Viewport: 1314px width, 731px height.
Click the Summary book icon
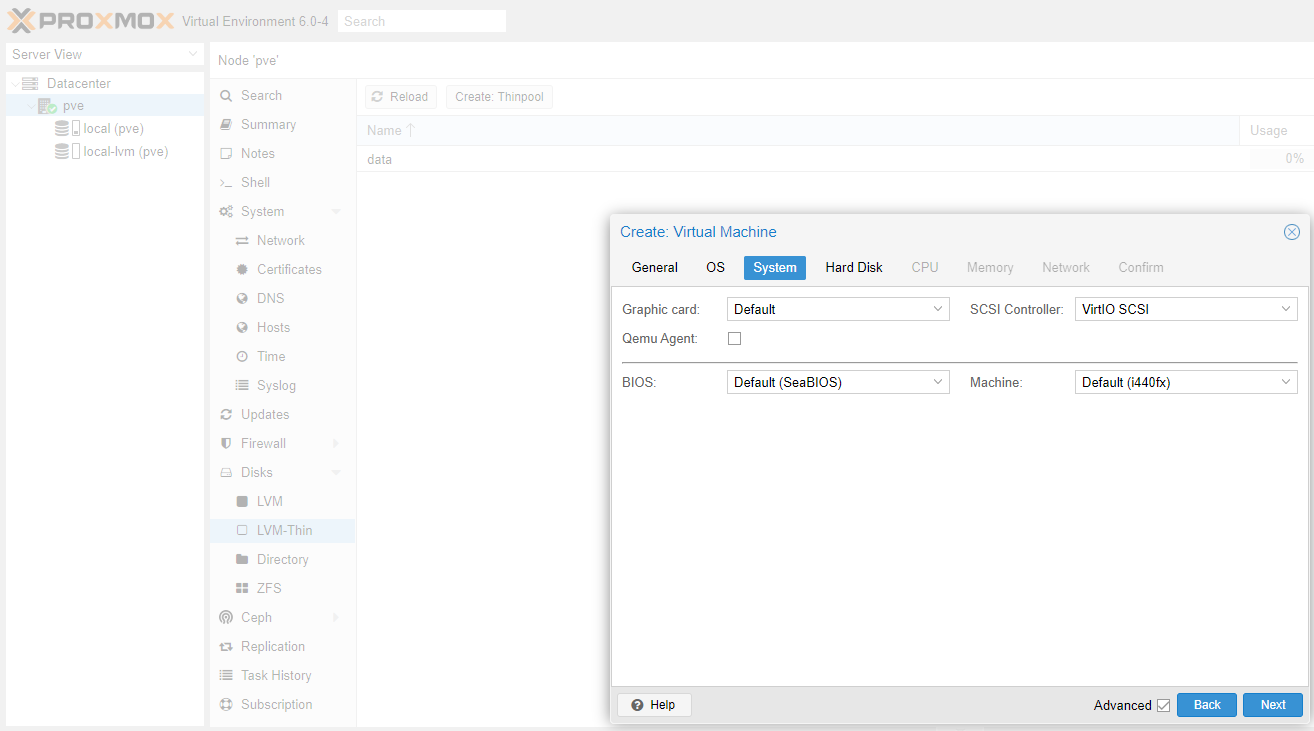226,125
